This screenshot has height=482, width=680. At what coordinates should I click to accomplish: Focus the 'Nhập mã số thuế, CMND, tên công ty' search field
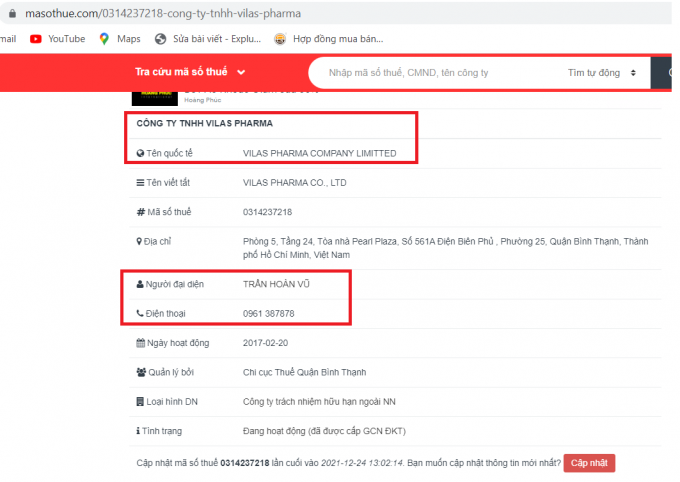pos(438,72)
